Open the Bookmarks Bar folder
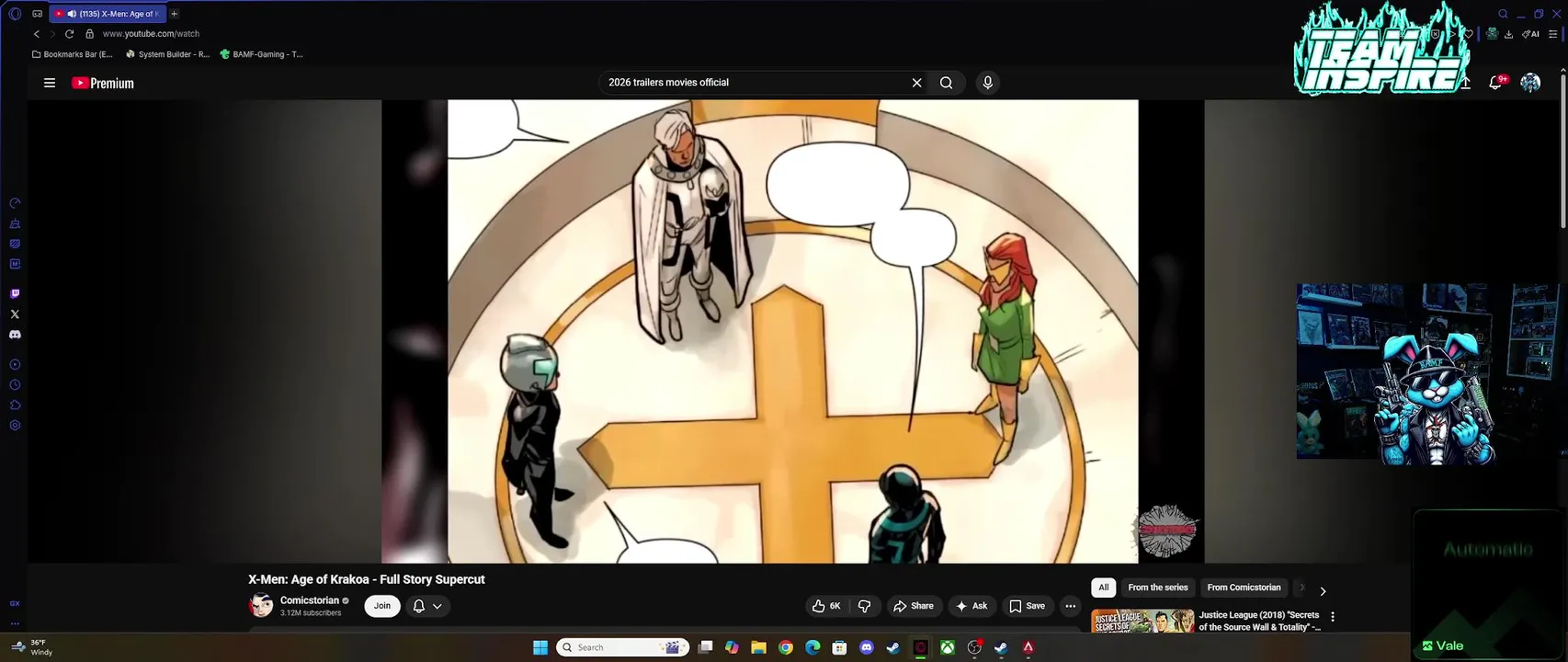This screenshot has height=662, width=1568. click(x=72, y=54)
